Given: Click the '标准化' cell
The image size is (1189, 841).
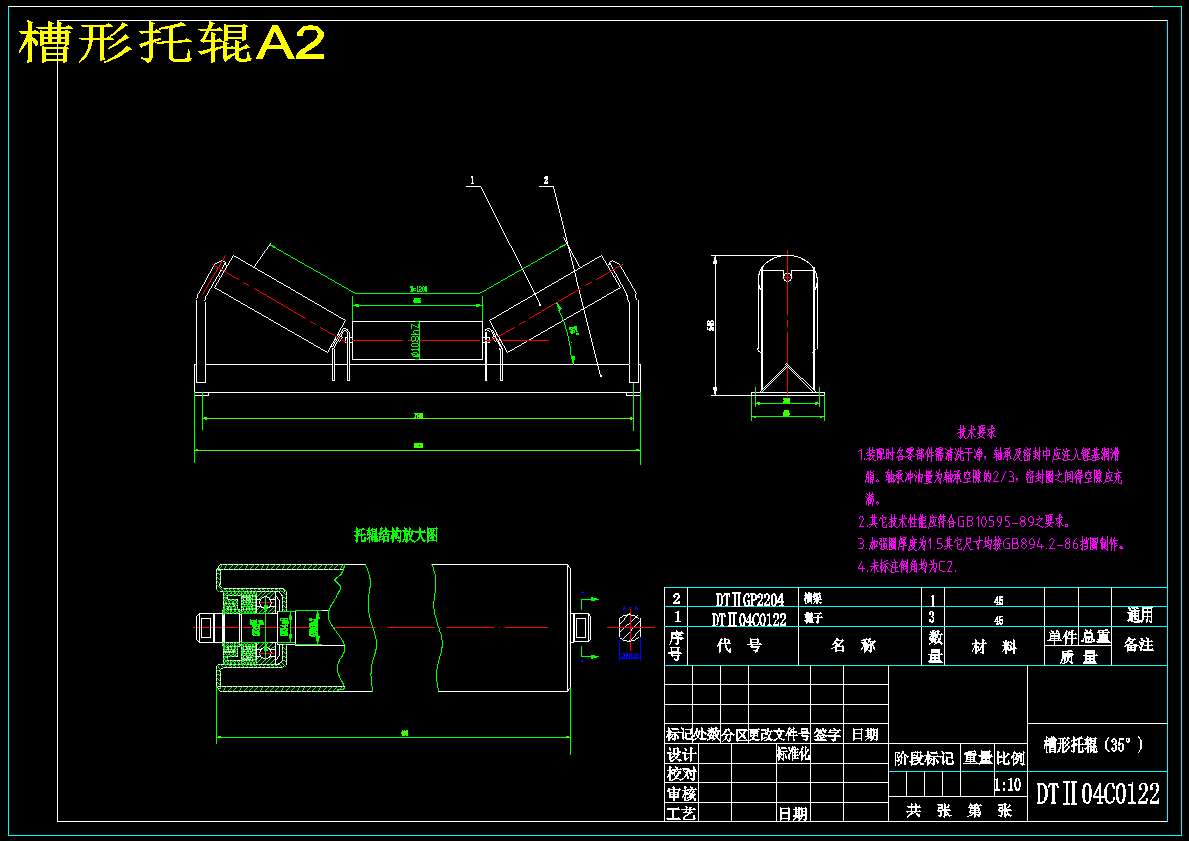Looking at the screenshot, I should point(793,754).
